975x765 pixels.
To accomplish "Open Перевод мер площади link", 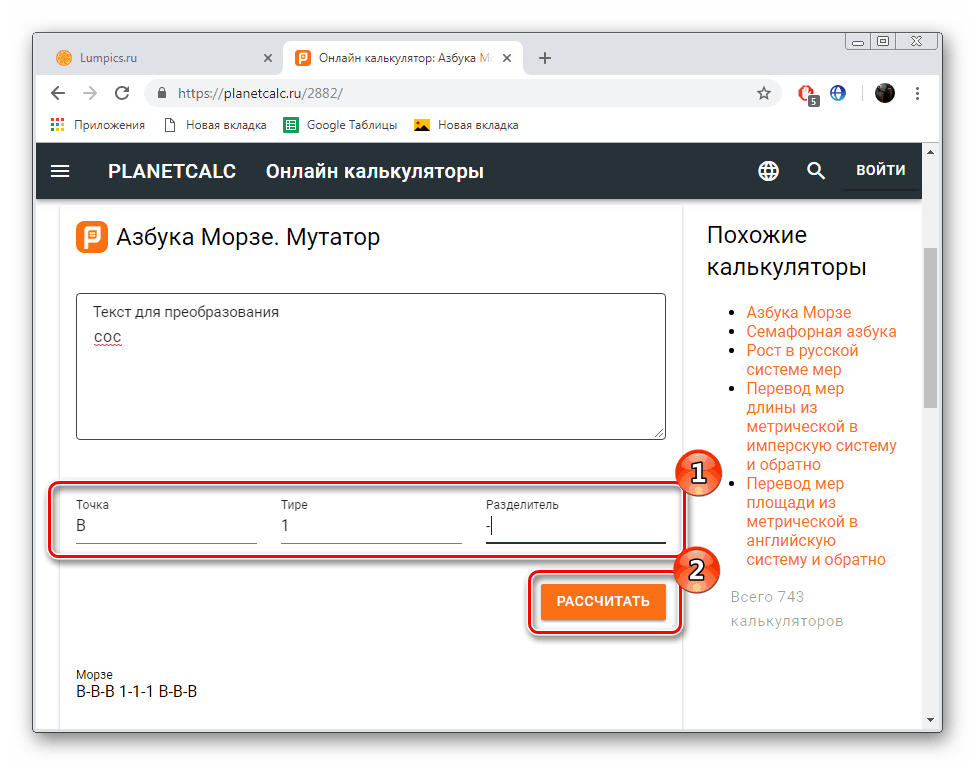I will click(815, 521).
